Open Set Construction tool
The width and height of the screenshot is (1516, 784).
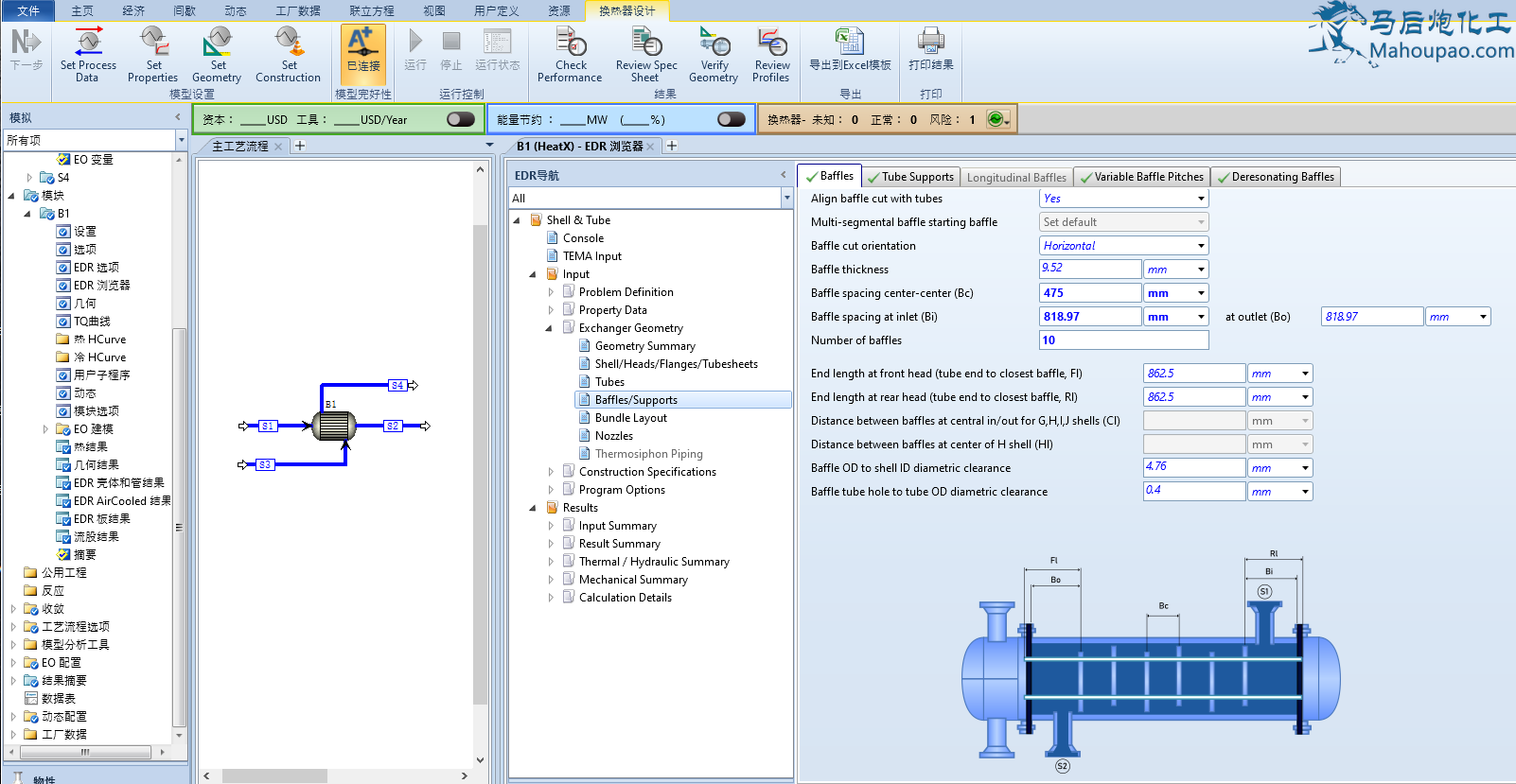click(x=289, y=54)
